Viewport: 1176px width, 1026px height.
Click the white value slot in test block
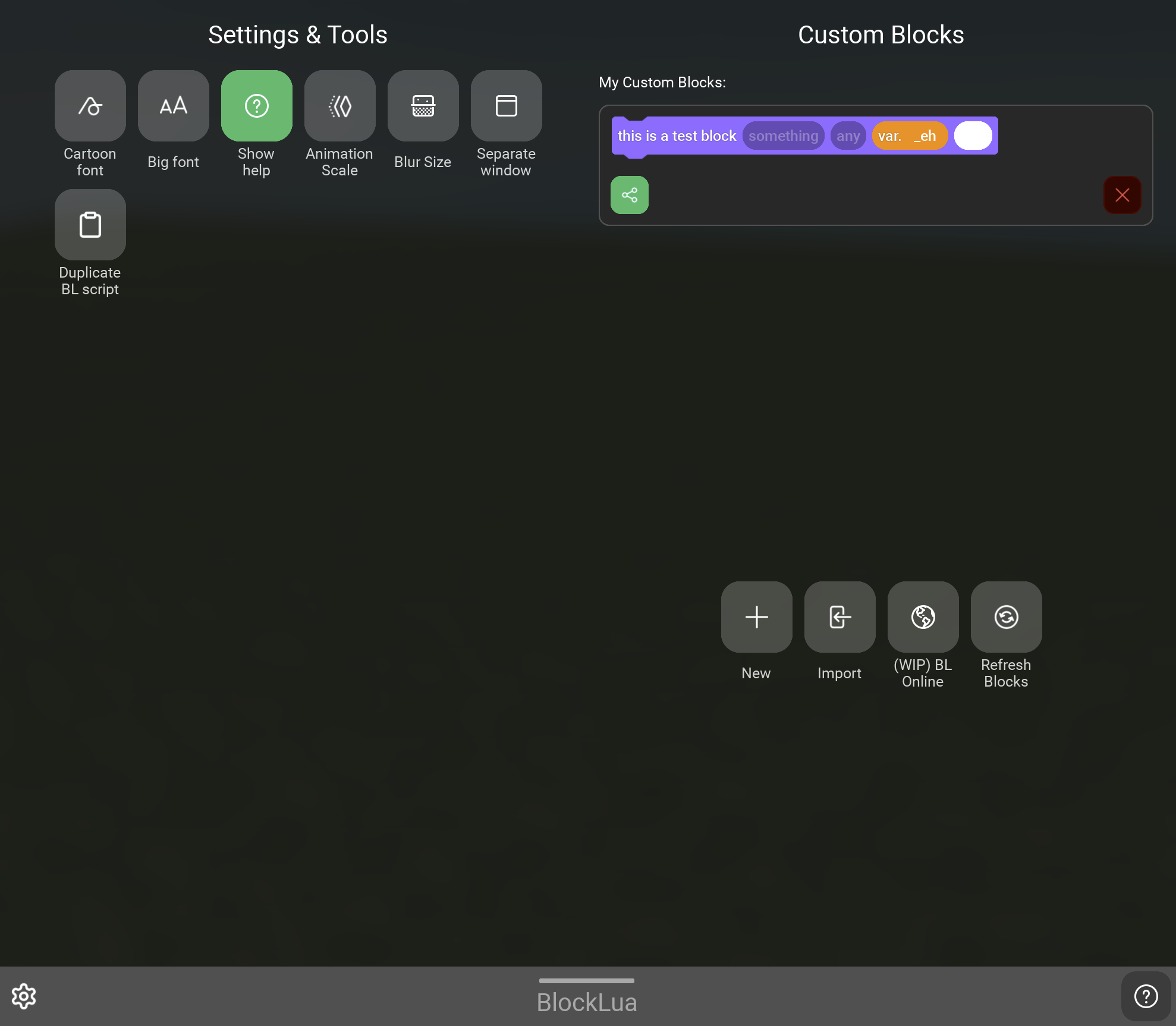[973, 136]
